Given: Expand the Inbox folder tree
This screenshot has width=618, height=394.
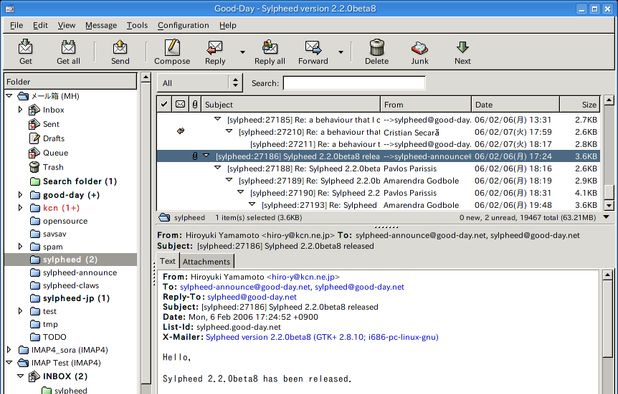Looking at the screenshot, I should [20, 110].
